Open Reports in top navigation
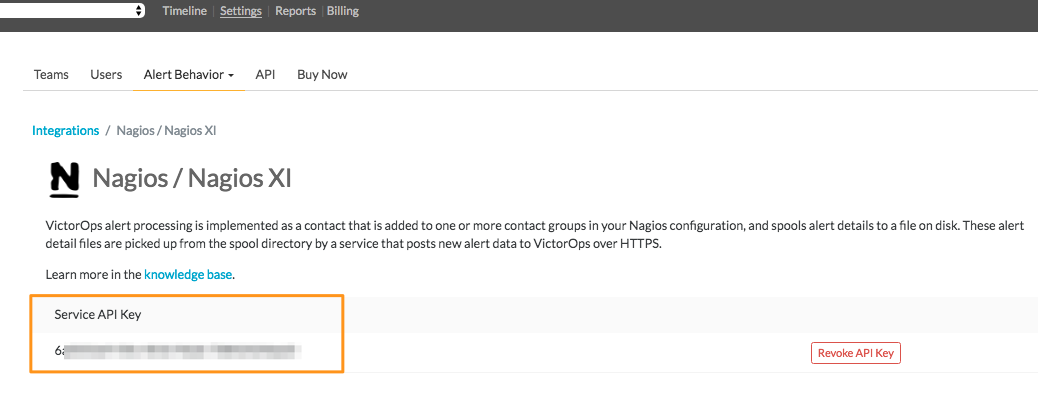 [295, 11]
